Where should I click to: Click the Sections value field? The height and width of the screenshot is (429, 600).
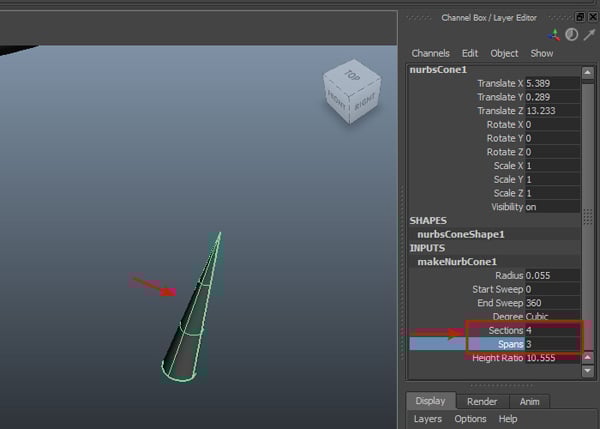pos(551,330)
